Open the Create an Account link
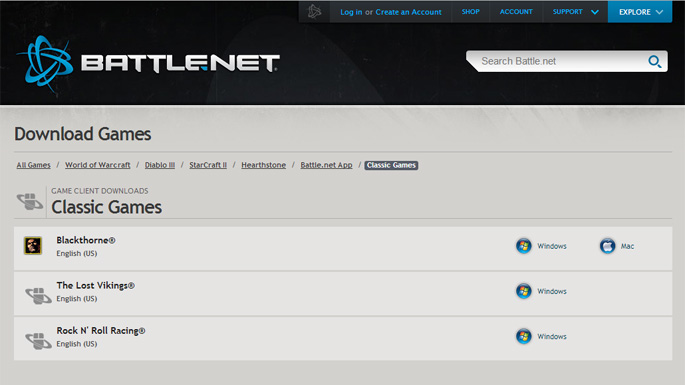The height and width of the screenshot is (385, 685). point(408,12)
